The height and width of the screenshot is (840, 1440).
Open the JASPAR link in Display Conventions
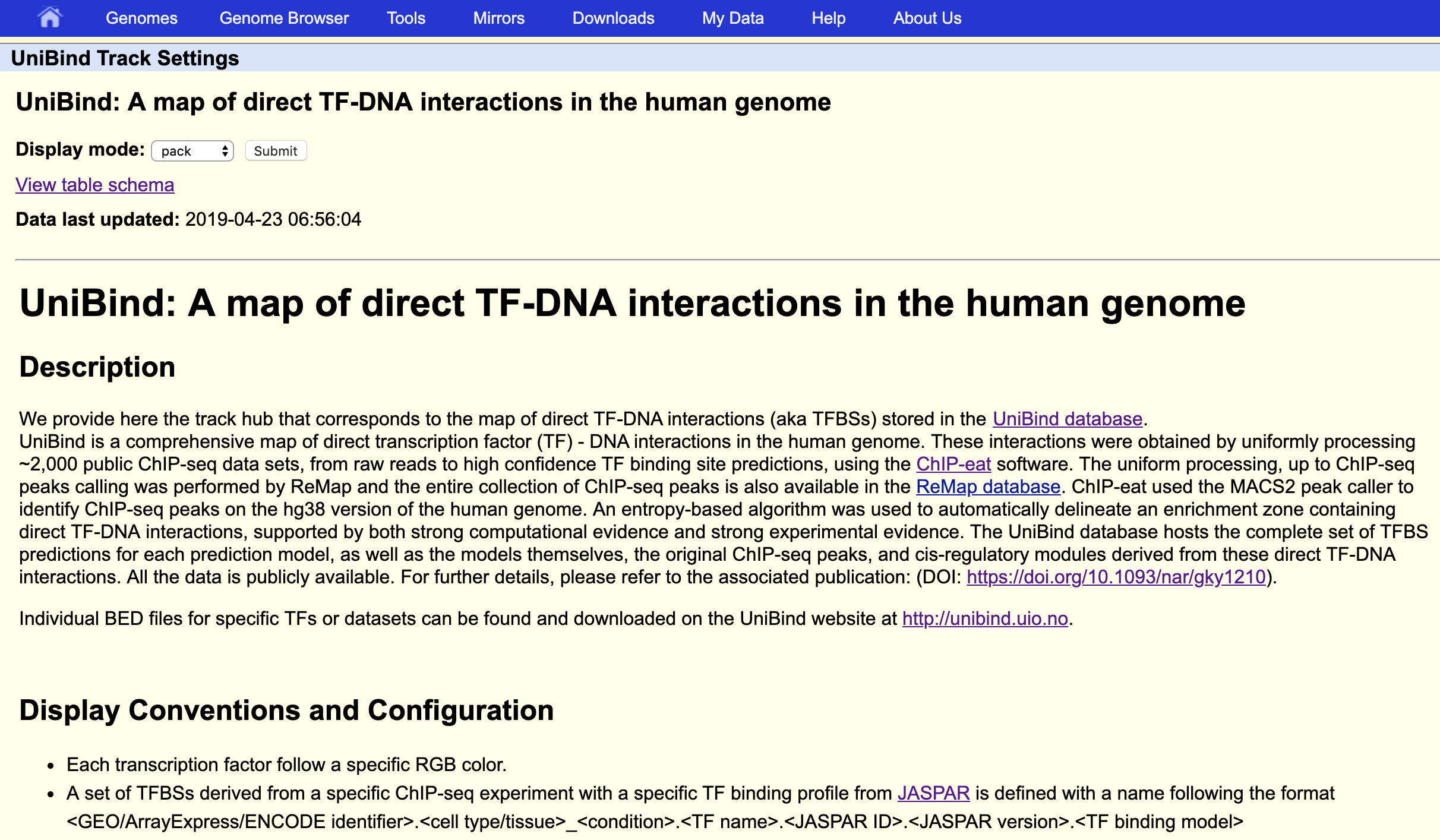tap(932, 792)
